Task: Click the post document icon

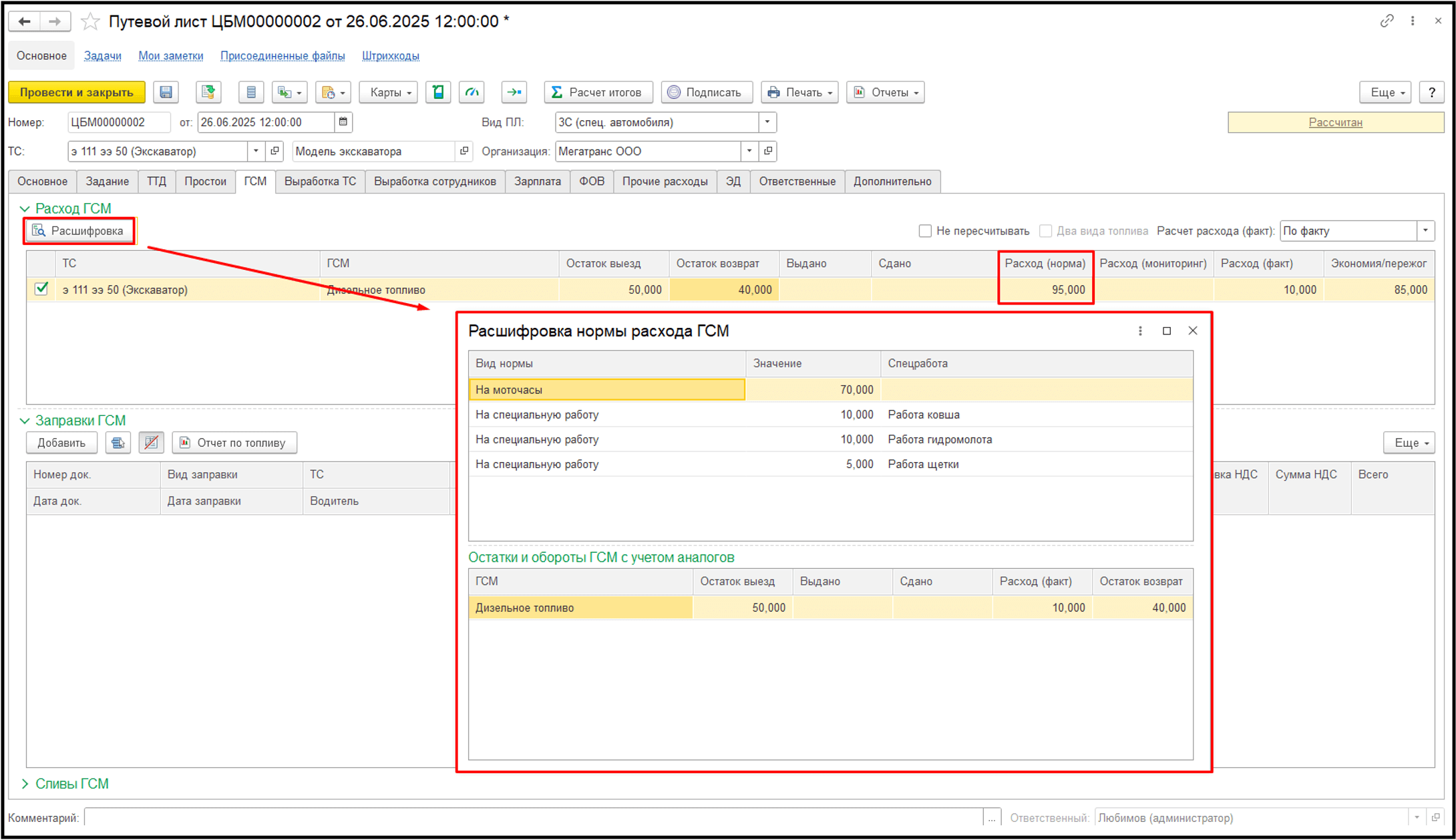Action: (208, 92)
